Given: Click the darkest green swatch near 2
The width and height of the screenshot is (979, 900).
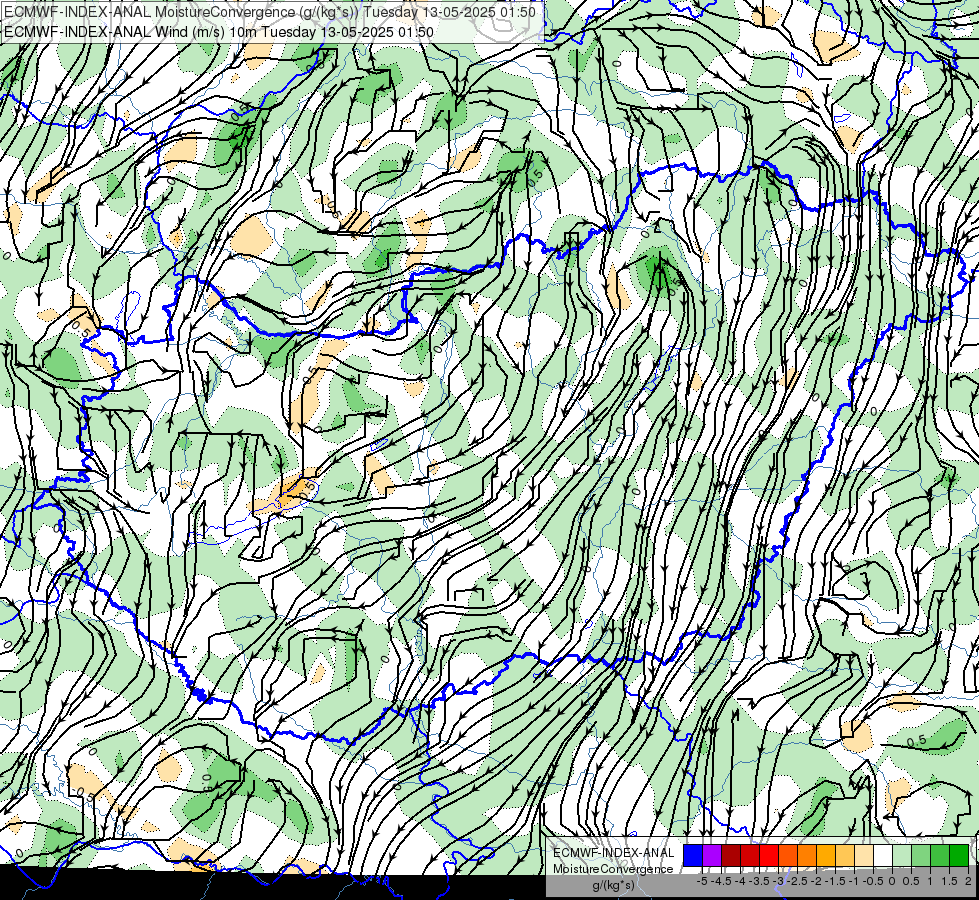Looking at the screenshot, I should [x=959, y=855].
